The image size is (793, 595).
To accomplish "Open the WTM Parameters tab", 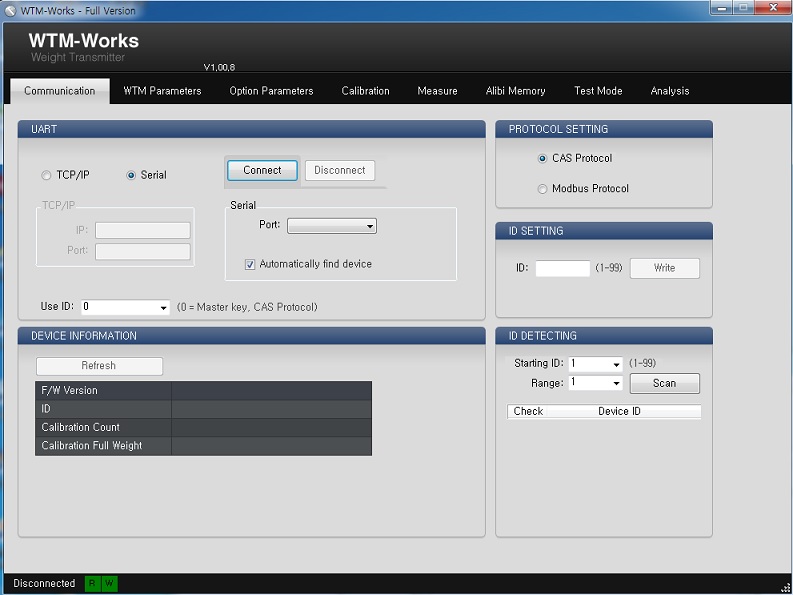I will [162, 91].
